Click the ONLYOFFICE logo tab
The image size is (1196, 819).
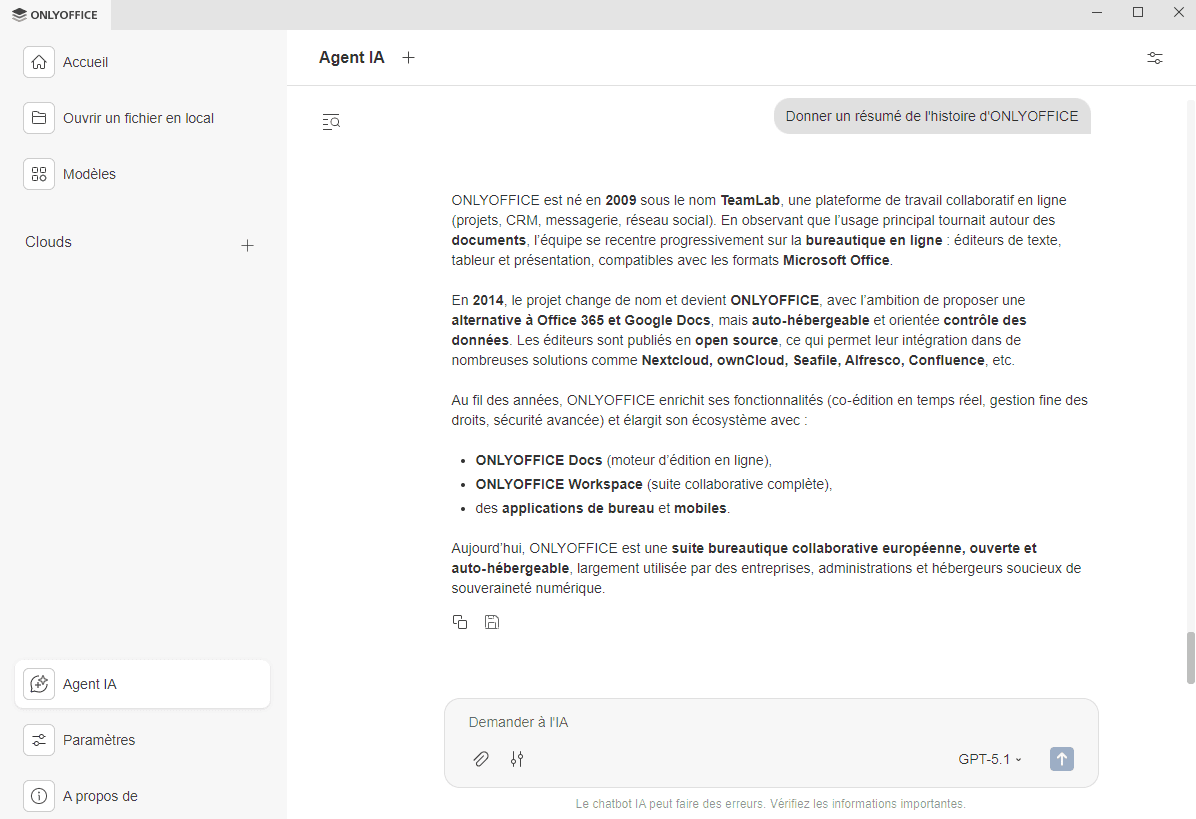[55, 14]
